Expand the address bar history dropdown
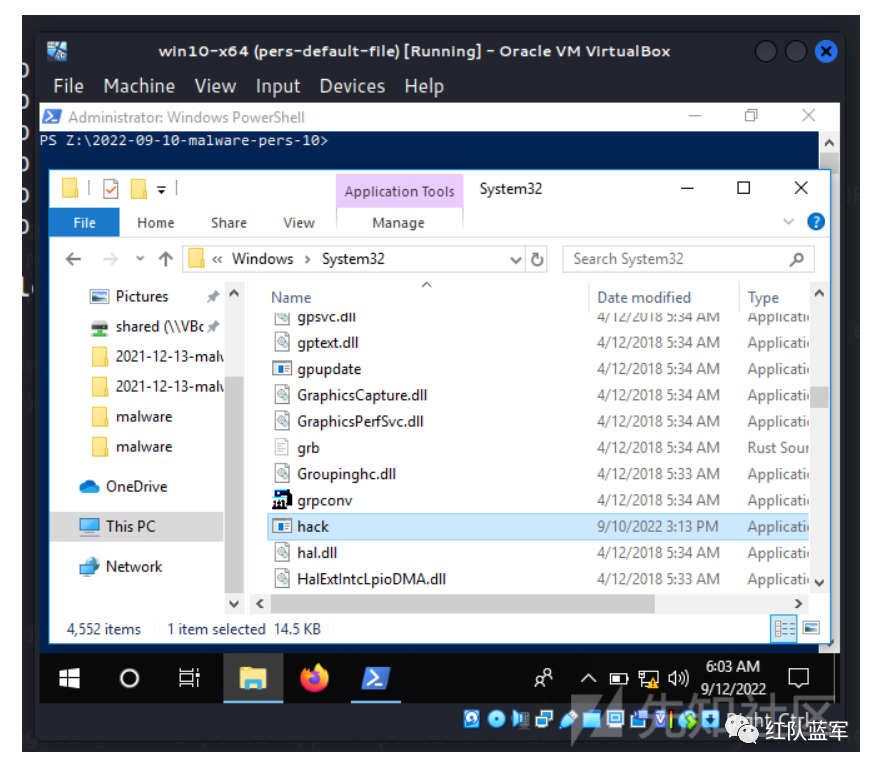This screenshot has width=878, height=770. pos(516,260)
